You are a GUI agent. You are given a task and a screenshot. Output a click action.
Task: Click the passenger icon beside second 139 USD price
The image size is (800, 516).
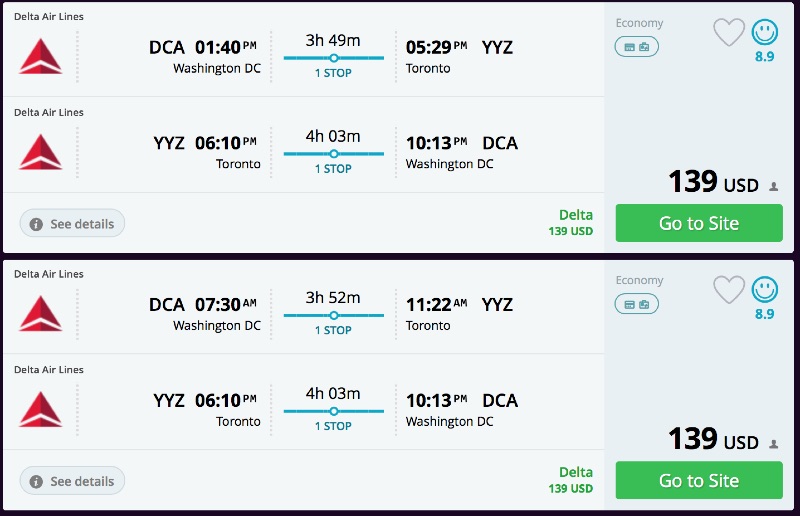tap(773, 443)
